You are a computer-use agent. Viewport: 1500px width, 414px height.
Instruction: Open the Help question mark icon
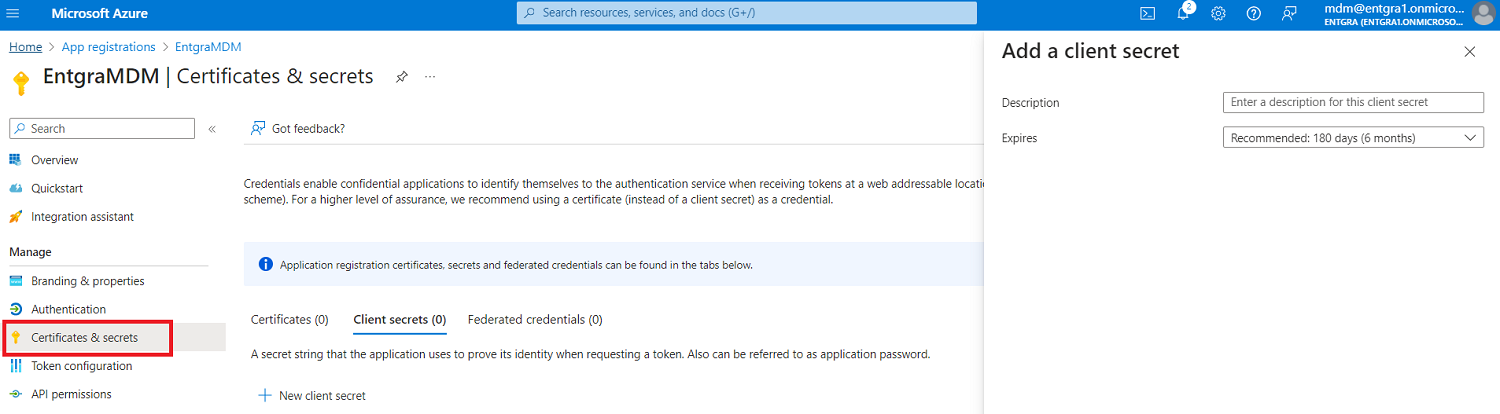pos(1254,14)
